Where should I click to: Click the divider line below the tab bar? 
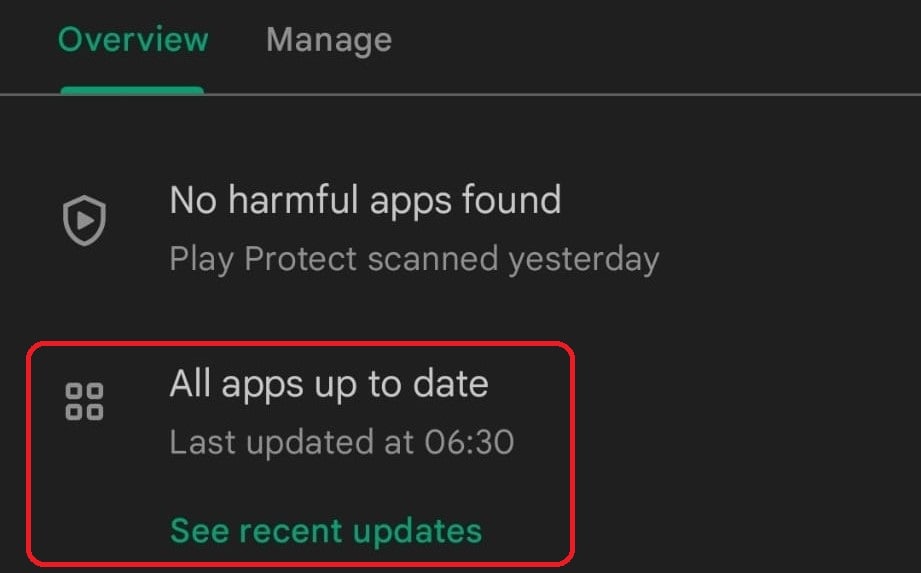pyautogui.click(x=460, y=94)
